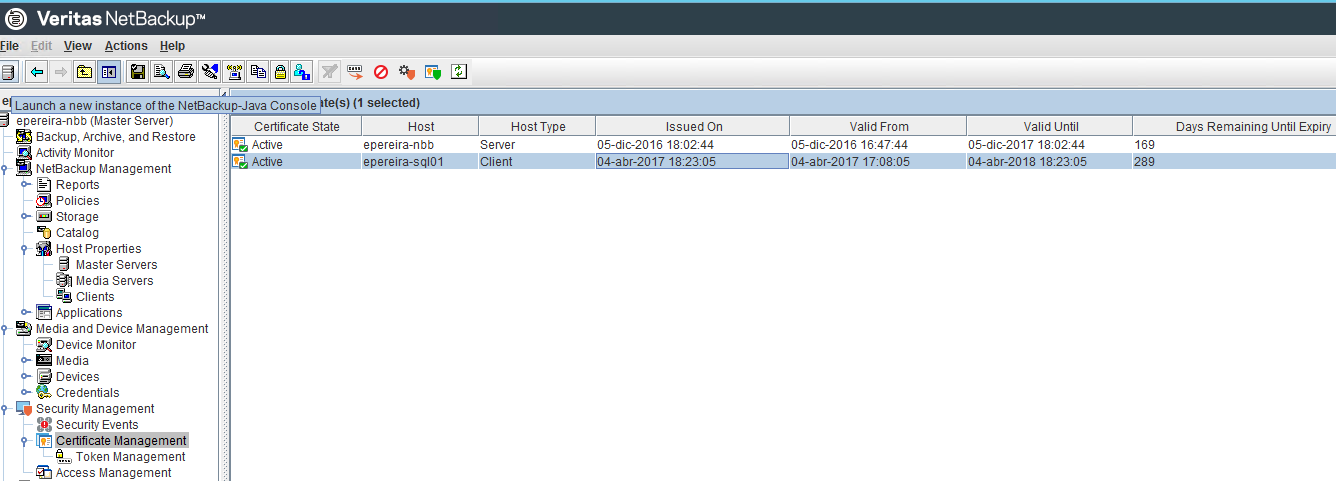
Task: Collapse the Security Management node
Action: pos(5,409)
